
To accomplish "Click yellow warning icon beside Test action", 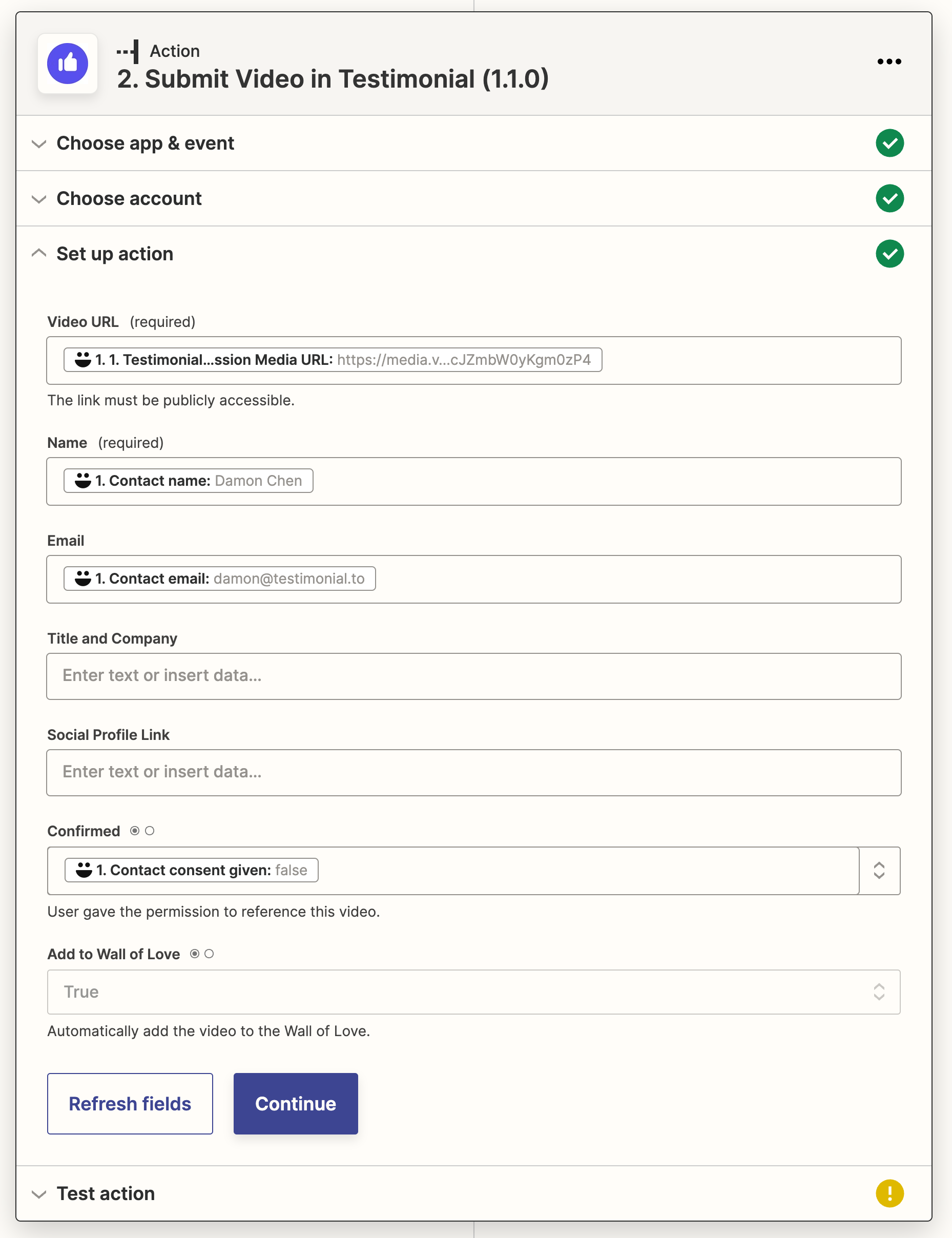I will tap(889, 1193).
